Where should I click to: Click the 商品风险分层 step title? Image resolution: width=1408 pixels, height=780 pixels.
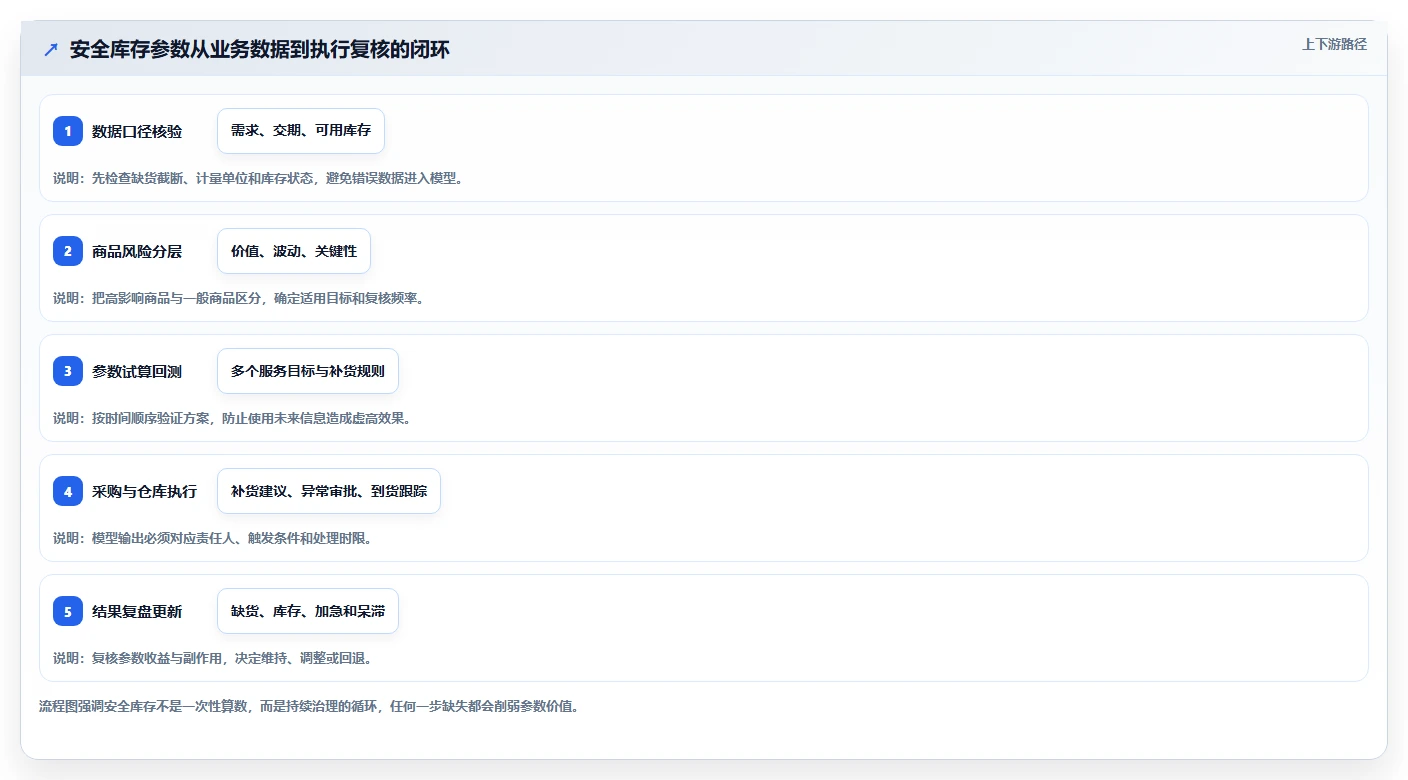(x=137, y=251)
